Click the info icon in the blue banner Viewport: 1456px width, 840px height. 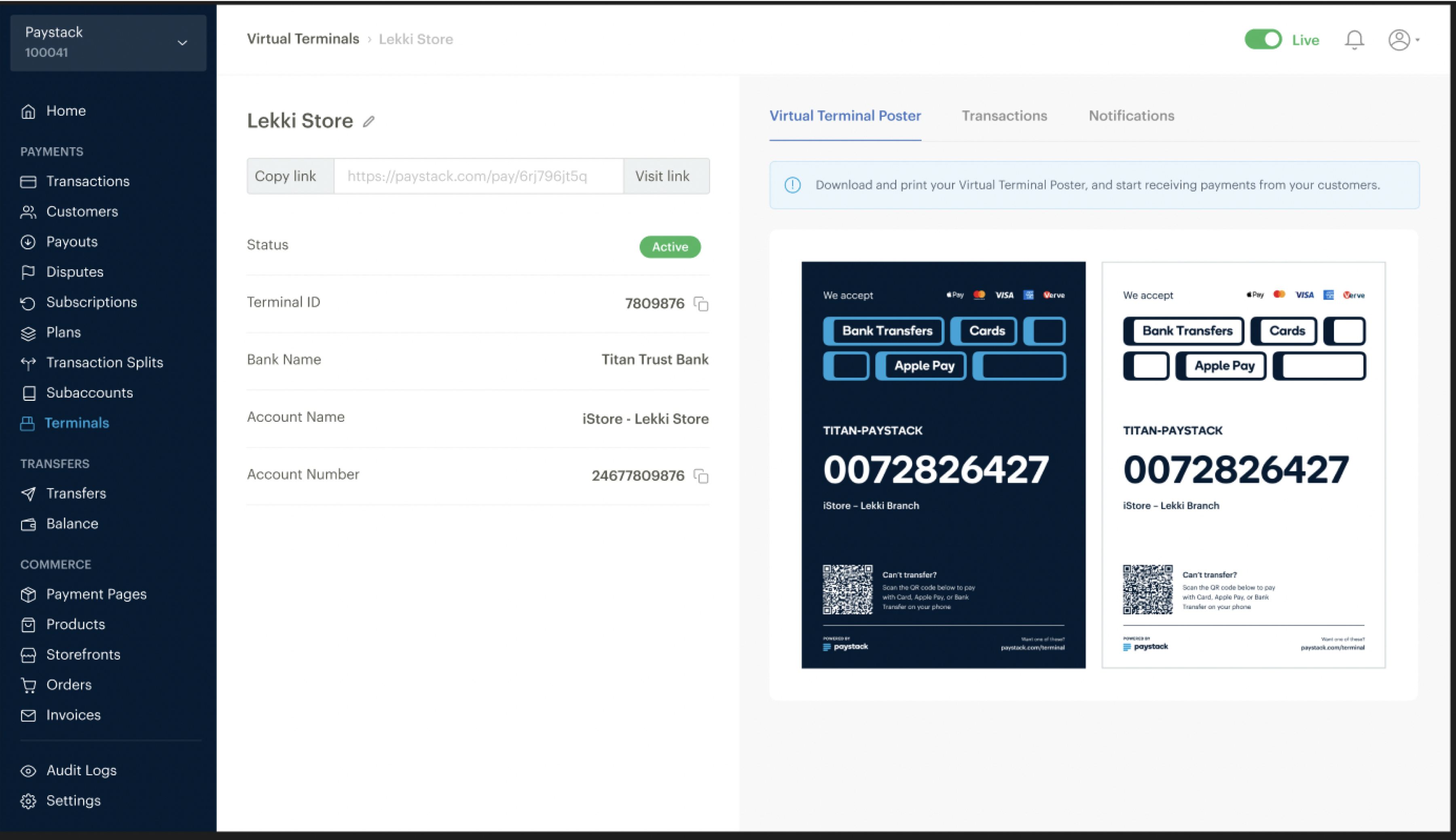792,185
